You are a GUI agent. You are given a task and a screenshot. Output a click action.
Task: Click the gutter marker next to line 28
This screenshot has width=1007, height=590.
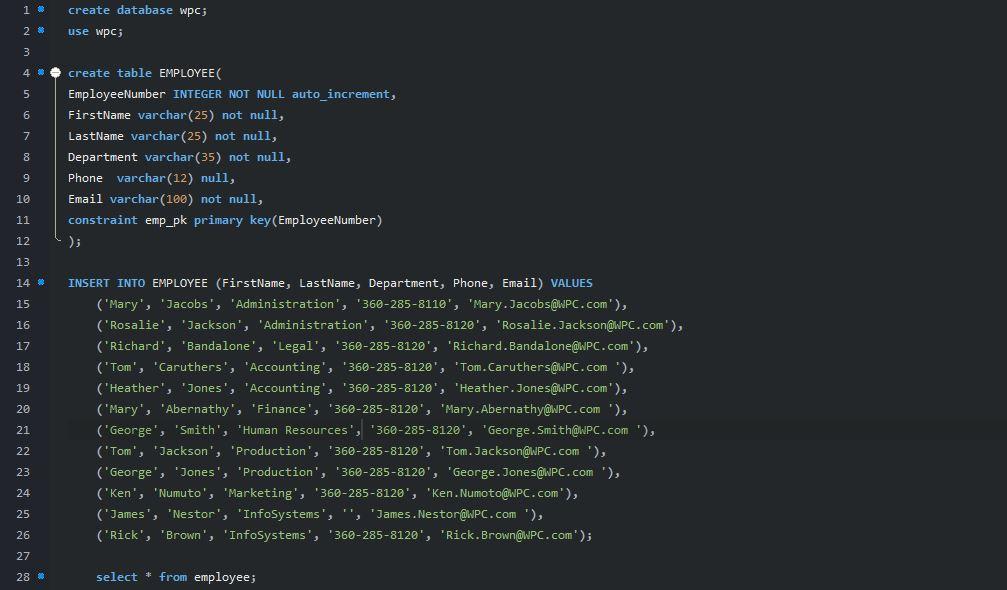(x=40, y=577)
